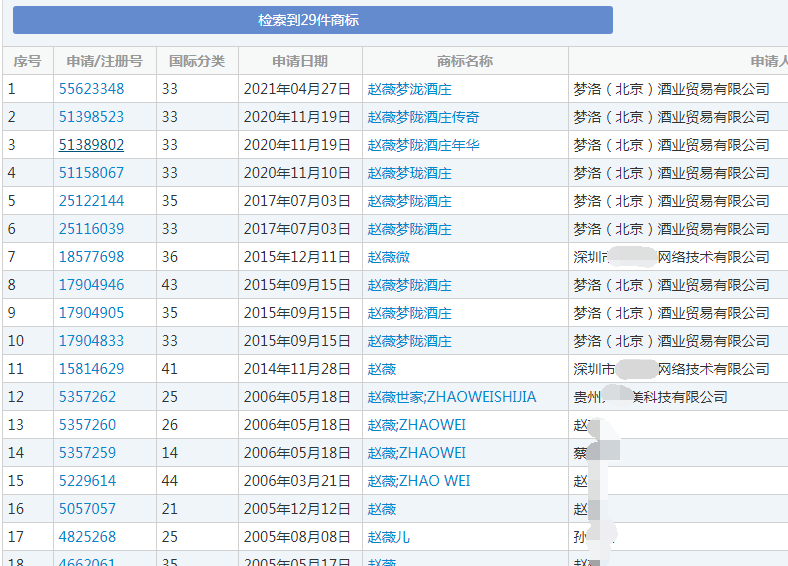
Task: Open registration number 17904946
Action: [91, 285]
